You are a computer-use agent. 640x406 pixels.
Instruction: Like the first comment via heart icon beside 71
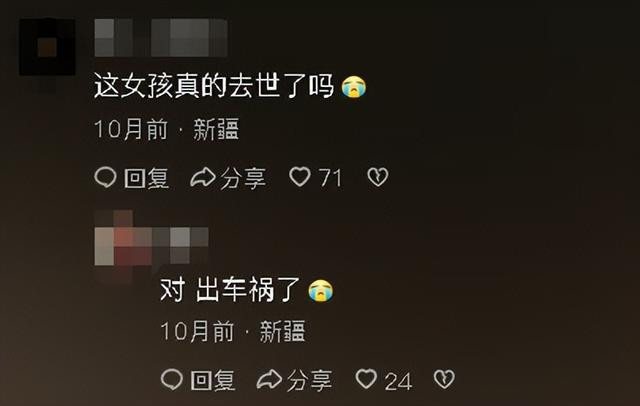[300, 177]
